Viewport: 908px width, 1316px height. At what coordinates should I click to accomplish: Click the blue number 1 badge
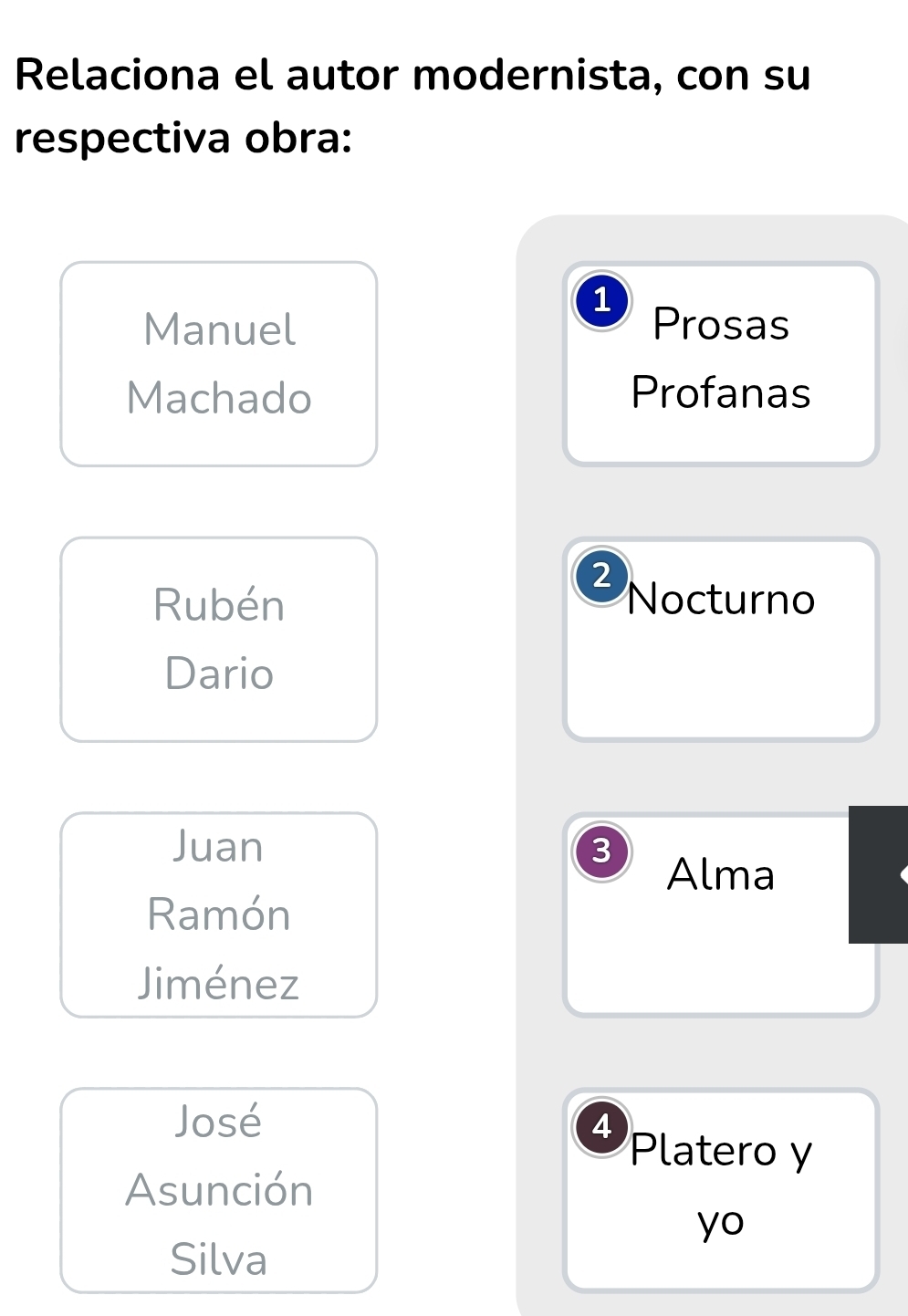coord(601,301)
